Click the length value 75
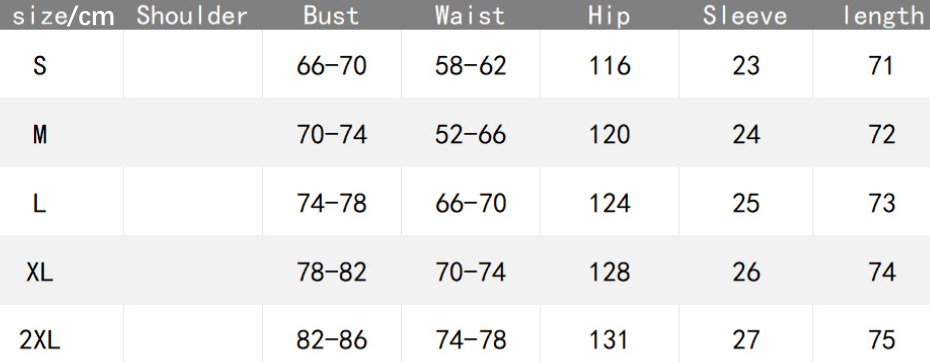Screen dimensions: 930x362 coord(882,341)
